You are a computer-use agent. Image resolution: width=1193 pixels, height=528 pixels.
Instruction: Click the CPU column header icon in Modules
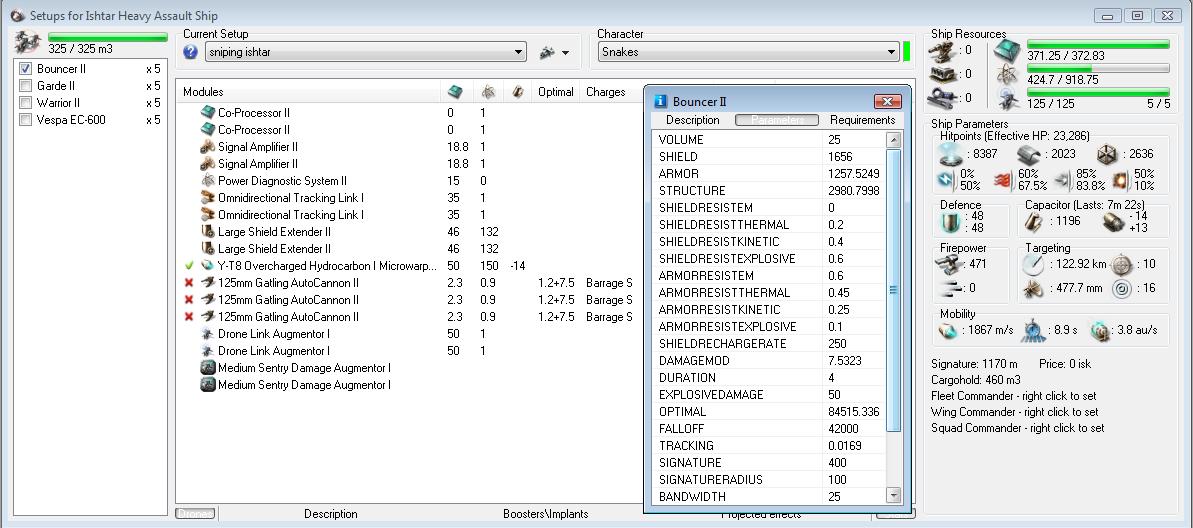[454, 92]
